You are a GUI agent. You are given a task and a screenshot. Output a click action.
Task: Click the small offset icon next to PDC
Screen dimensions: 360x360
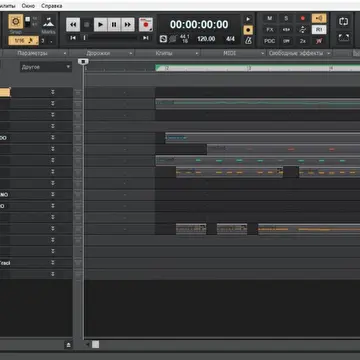[x=286, y=41]
